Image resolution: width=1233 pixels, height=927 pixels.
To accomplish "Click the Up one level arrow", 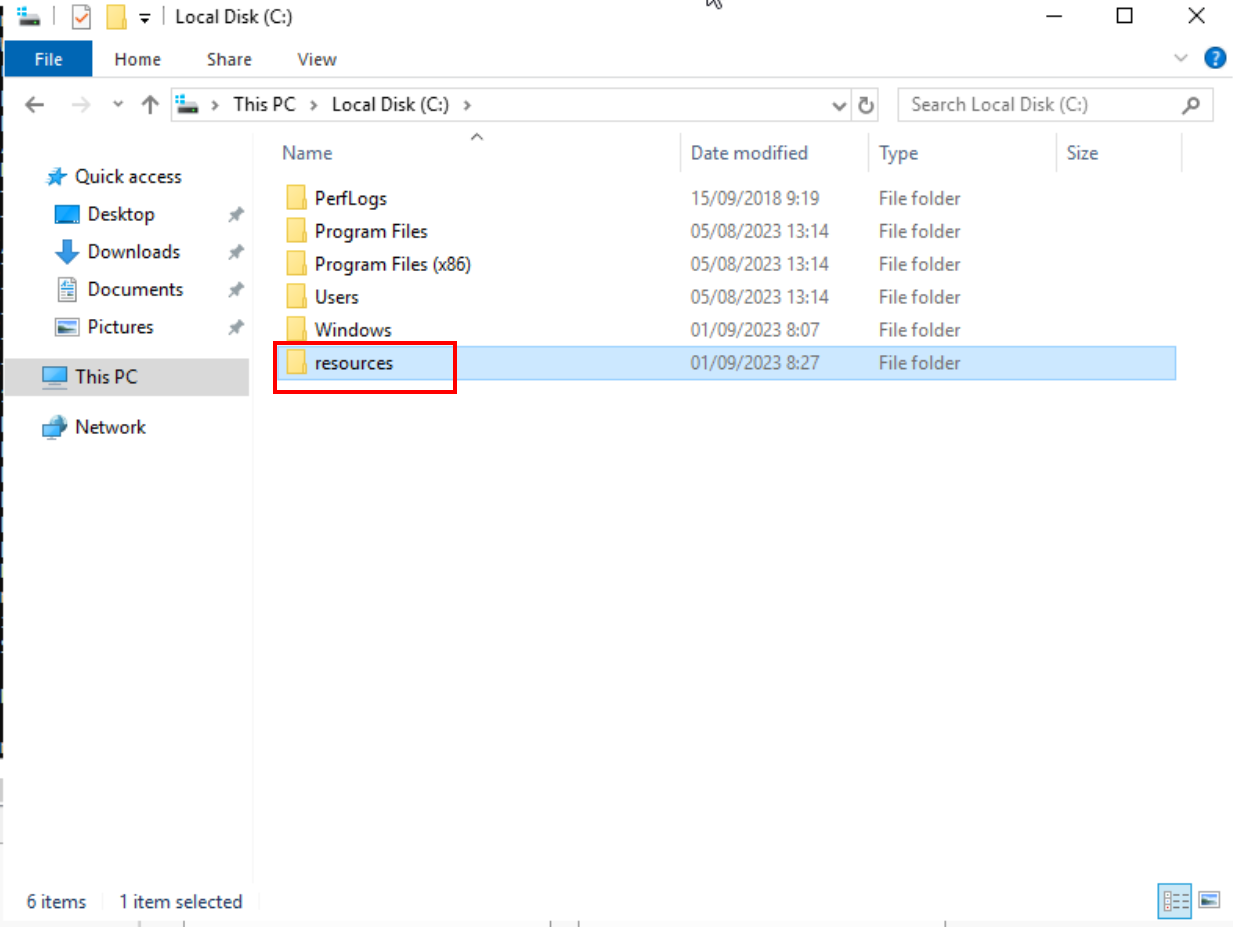I will 150,105.
